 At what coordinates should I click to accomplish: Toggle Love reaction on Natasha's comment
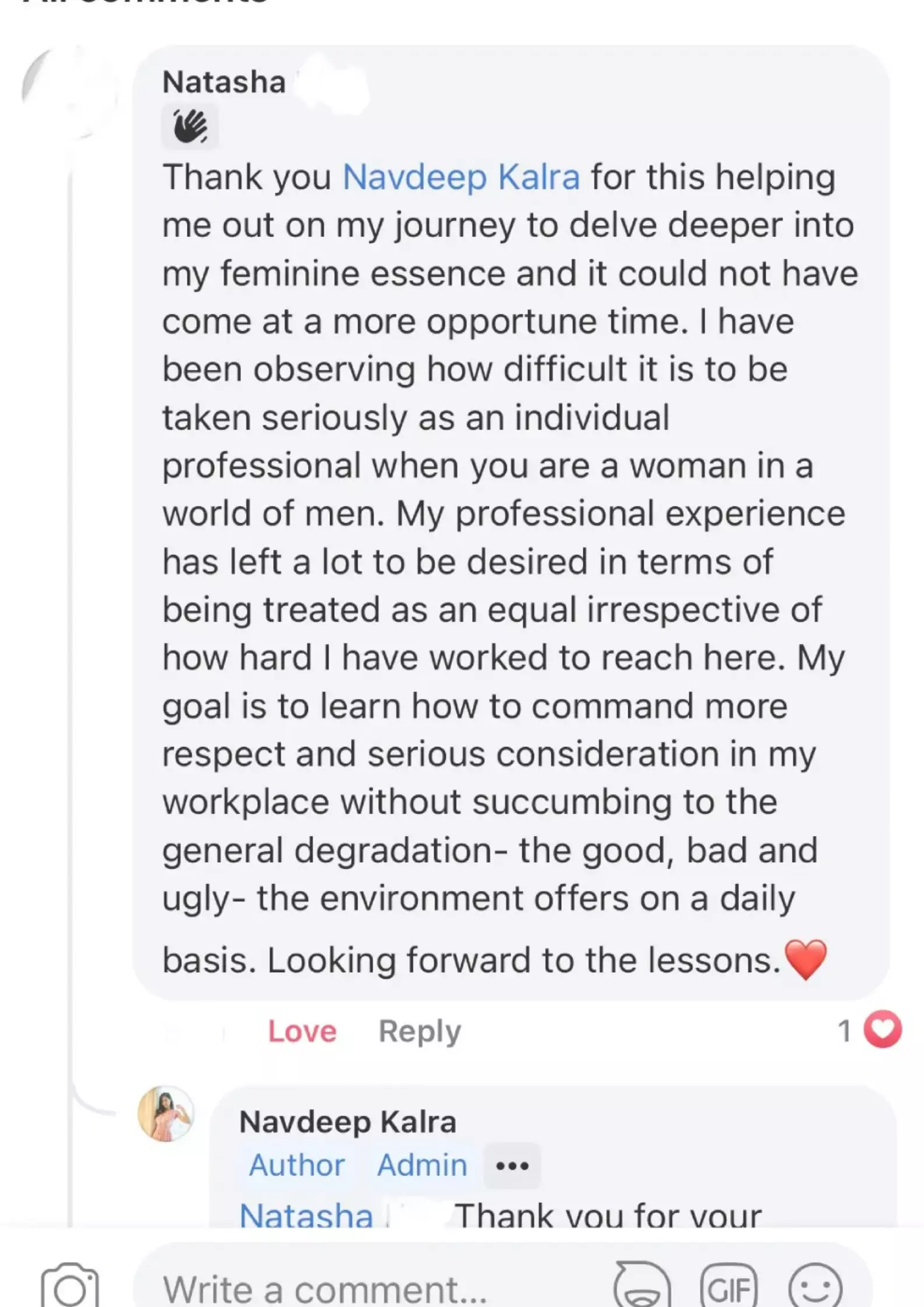click(302, 1031)
